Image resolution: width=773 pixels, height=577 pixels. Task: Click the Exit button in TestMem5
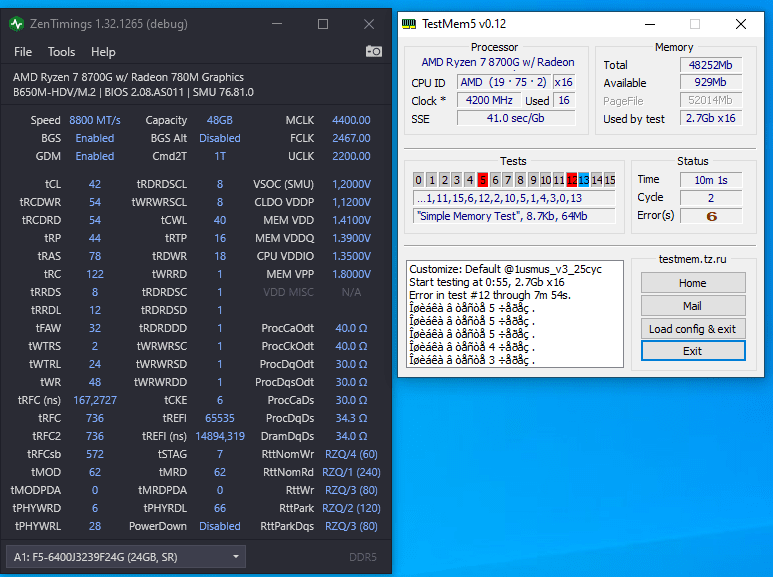pos(693,351)
